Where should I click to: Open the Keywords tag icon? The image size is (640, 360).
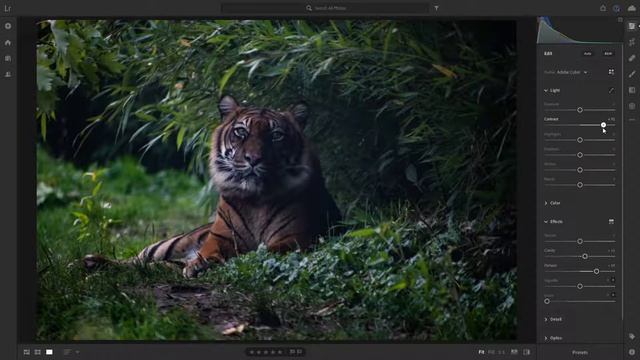pos(632,336)
